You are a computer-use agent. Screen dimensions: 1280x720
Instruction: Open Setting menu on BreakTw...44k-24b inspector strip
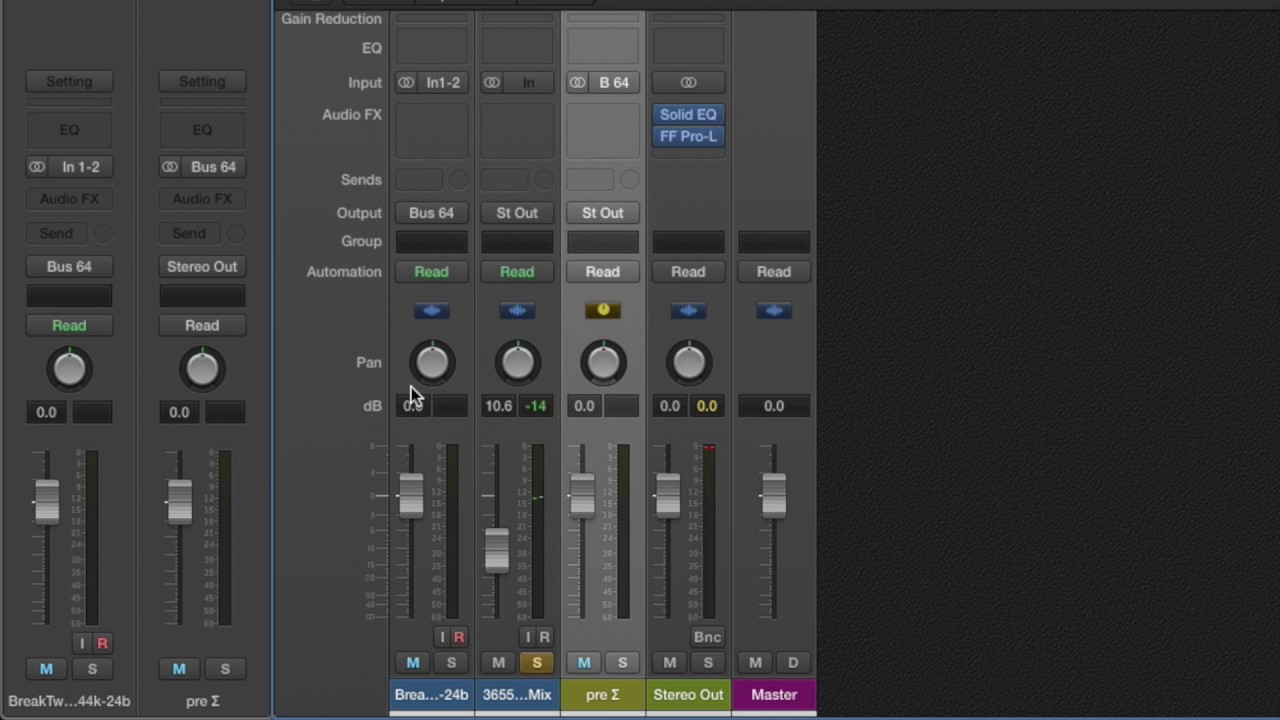coord(69,82)
